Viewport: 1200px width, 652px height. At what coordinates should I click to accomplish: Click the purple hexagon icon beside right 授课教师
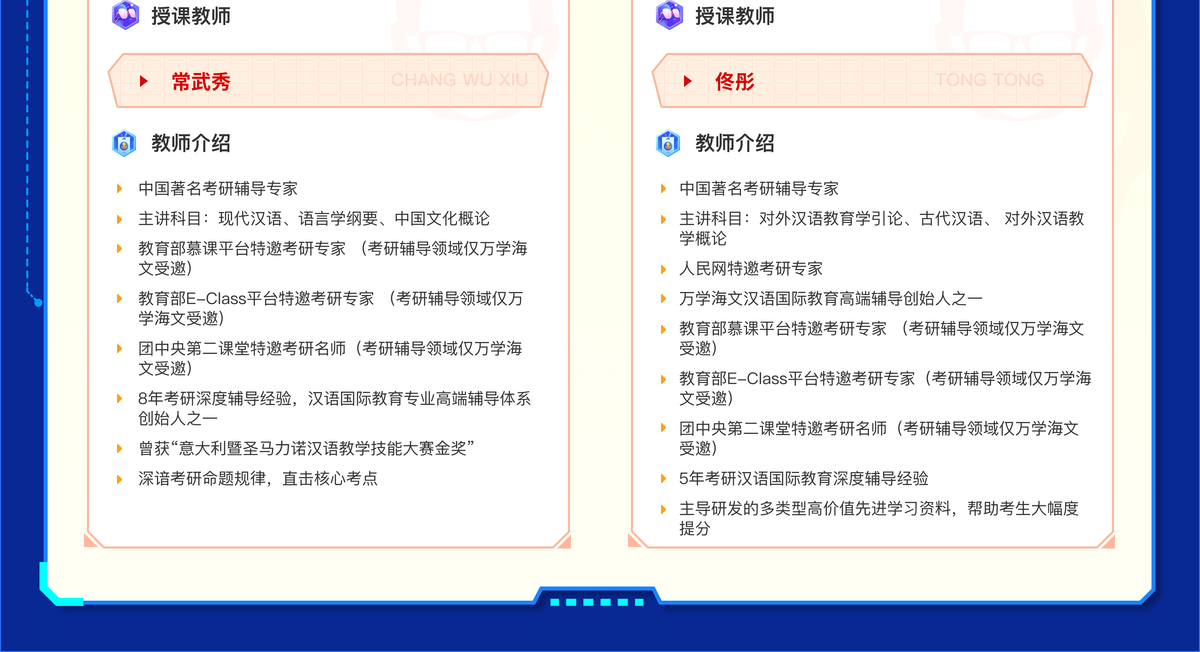(x=669, y=15)
